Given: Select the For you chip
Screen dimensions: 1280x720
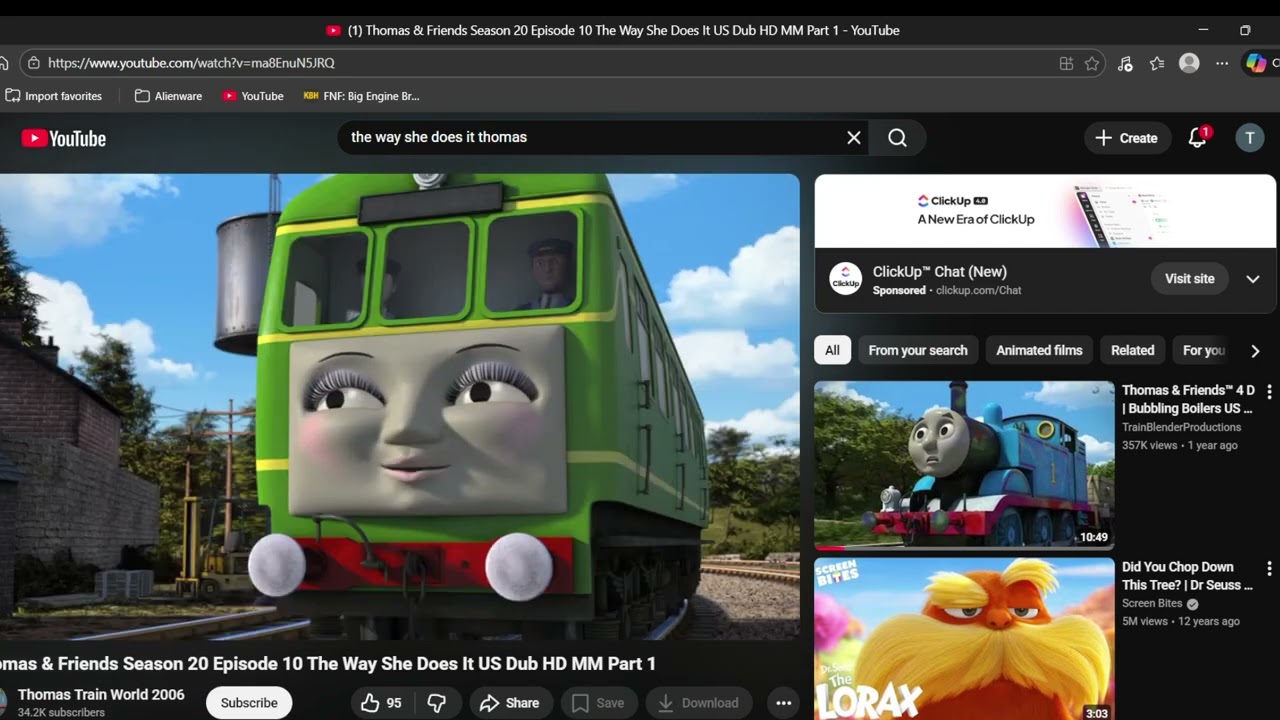Looking at the screenshot, I should point(1203,350).
